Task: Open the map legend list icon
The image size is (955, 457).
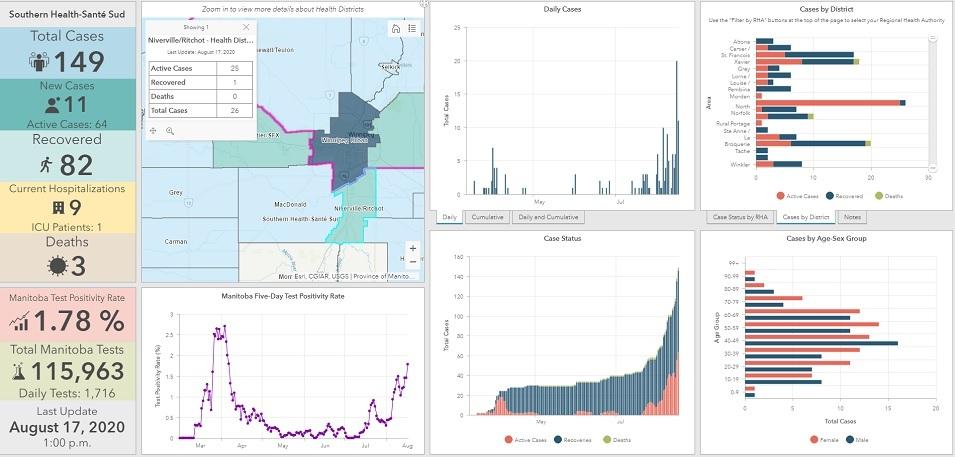Action: 411,29
